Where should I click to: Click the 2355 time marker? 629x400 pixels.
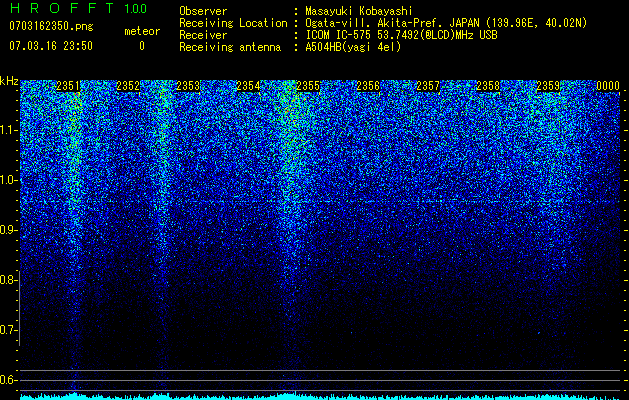[x=308, y=86]
